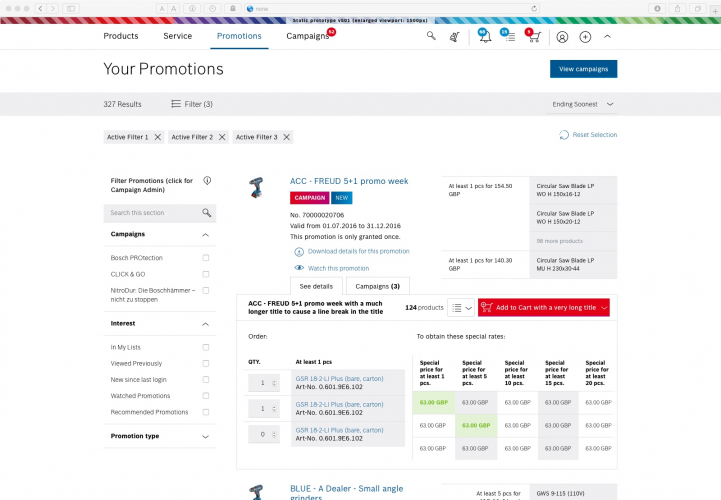Viewport: 721px width, 500px height.
Task: Click the Safari share icon
Action: [677, 8]
